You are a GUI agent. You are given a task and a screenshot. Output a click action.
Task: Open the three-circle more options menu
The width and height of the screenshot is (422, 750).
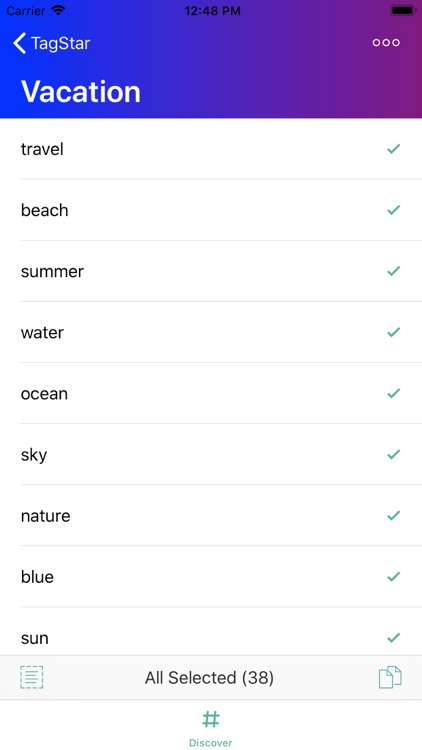tap(386, 43)
